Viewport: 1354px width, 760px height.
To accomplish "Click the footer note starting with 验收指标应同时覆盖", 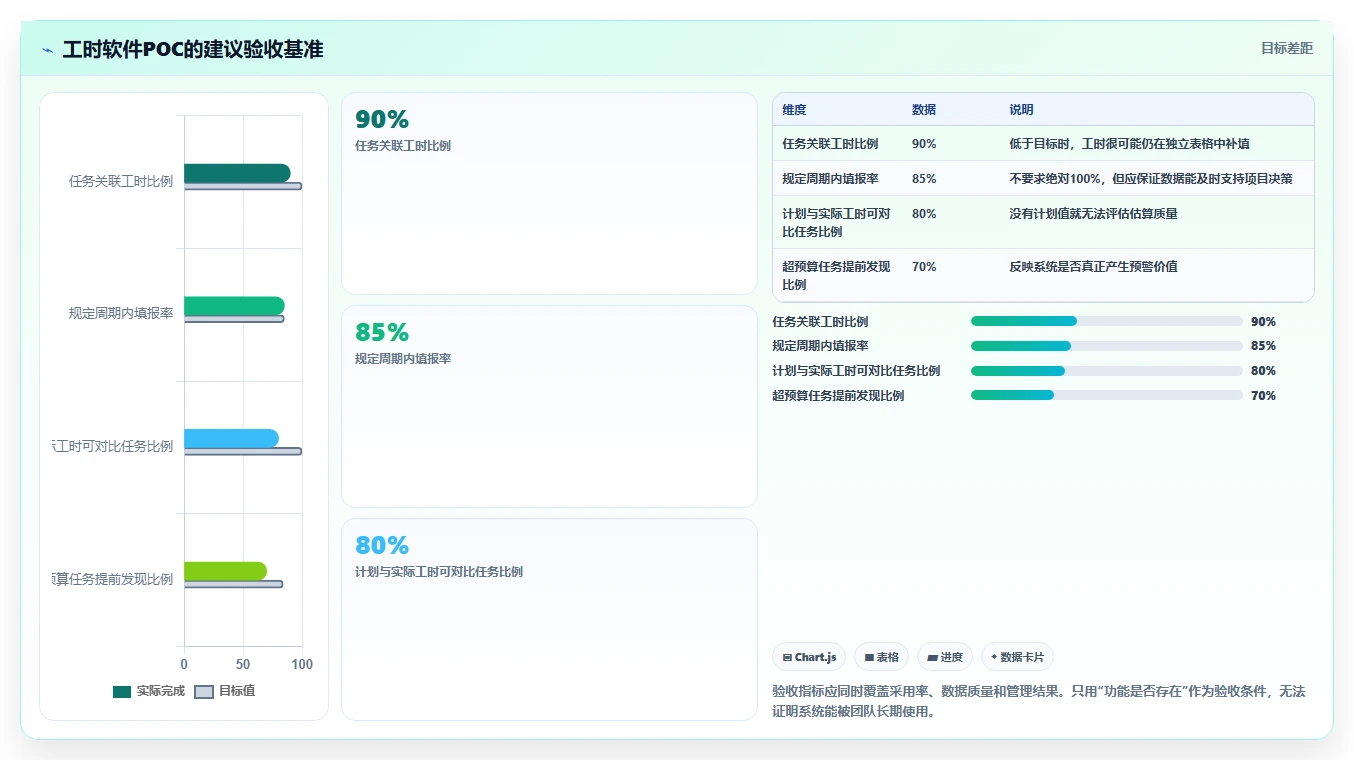I will [1038, 701].
